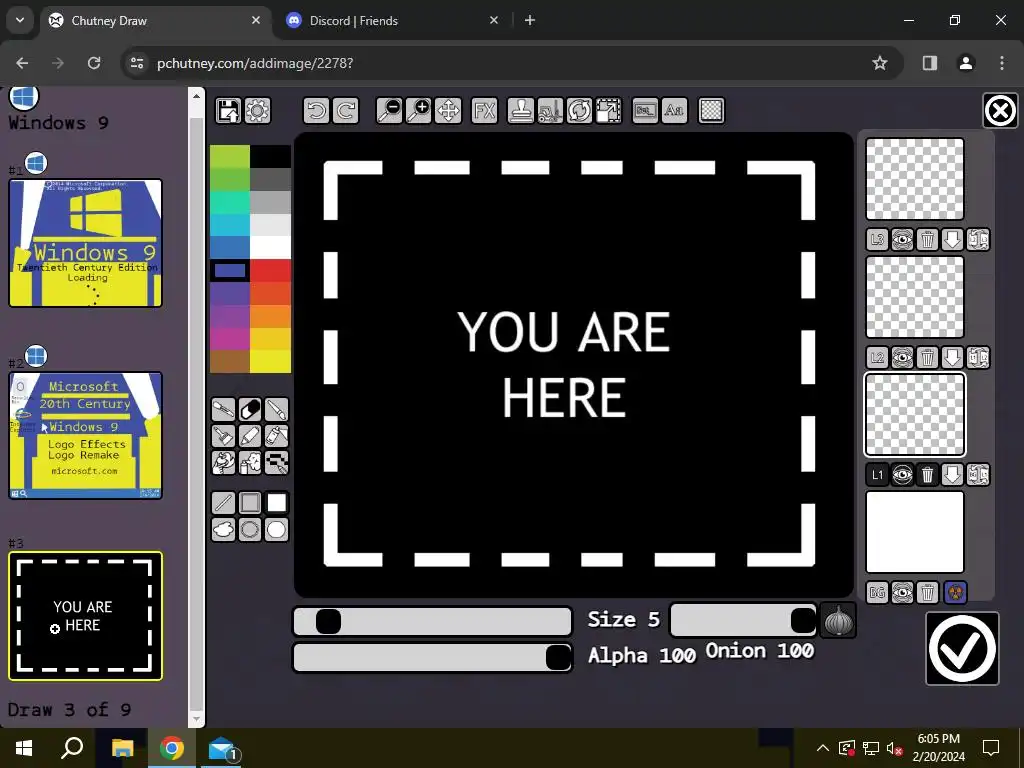Select the marker pen tool
Viewport: 1024px width, 768px height.
(x=250, y=436)
